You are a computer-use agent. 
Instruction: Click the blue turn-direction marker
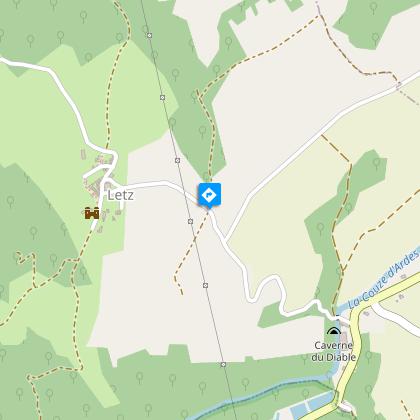click(209, 195)
